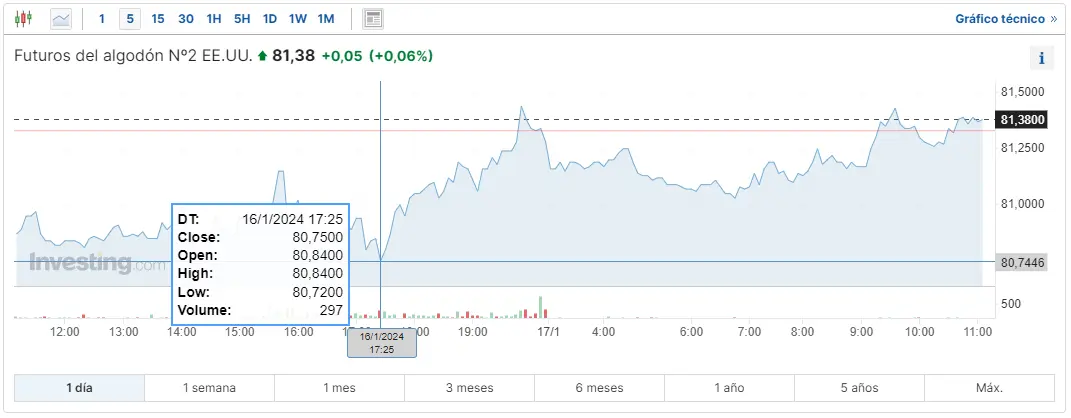
Task: Show the 5 años time range
Action: [859, 388]
